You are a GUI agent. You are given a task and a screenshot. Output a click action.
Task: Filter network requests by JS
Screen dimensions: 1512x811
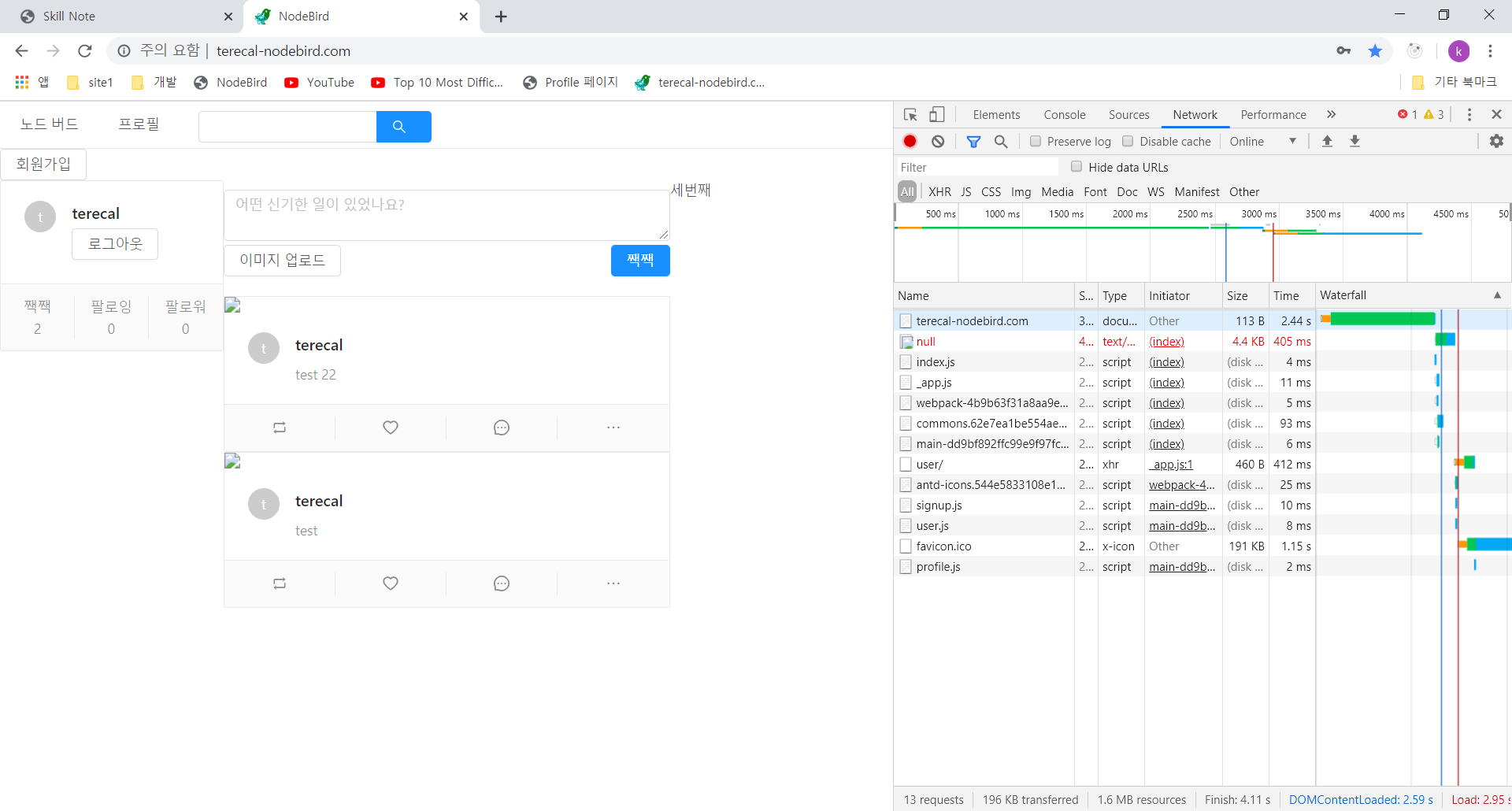[x=965, y=191]
